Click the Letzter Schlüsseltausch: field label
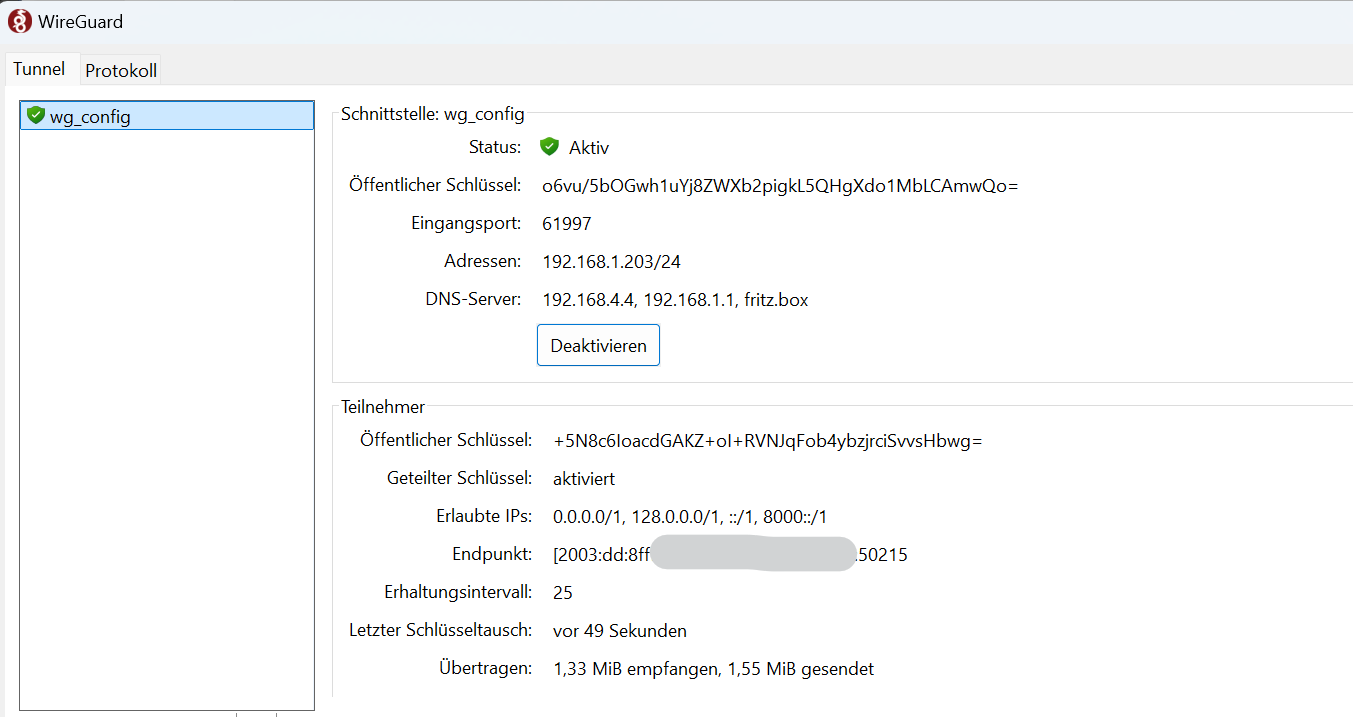The width and height of the screenshot is (1353, 717). click(x=441, y=631)
